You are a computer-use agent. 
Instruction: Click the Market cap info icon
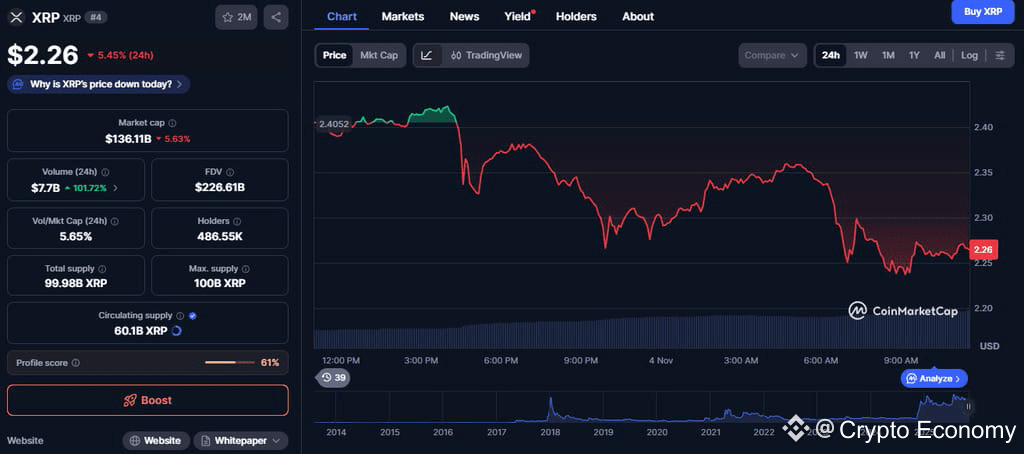click(x=172, y=123)
